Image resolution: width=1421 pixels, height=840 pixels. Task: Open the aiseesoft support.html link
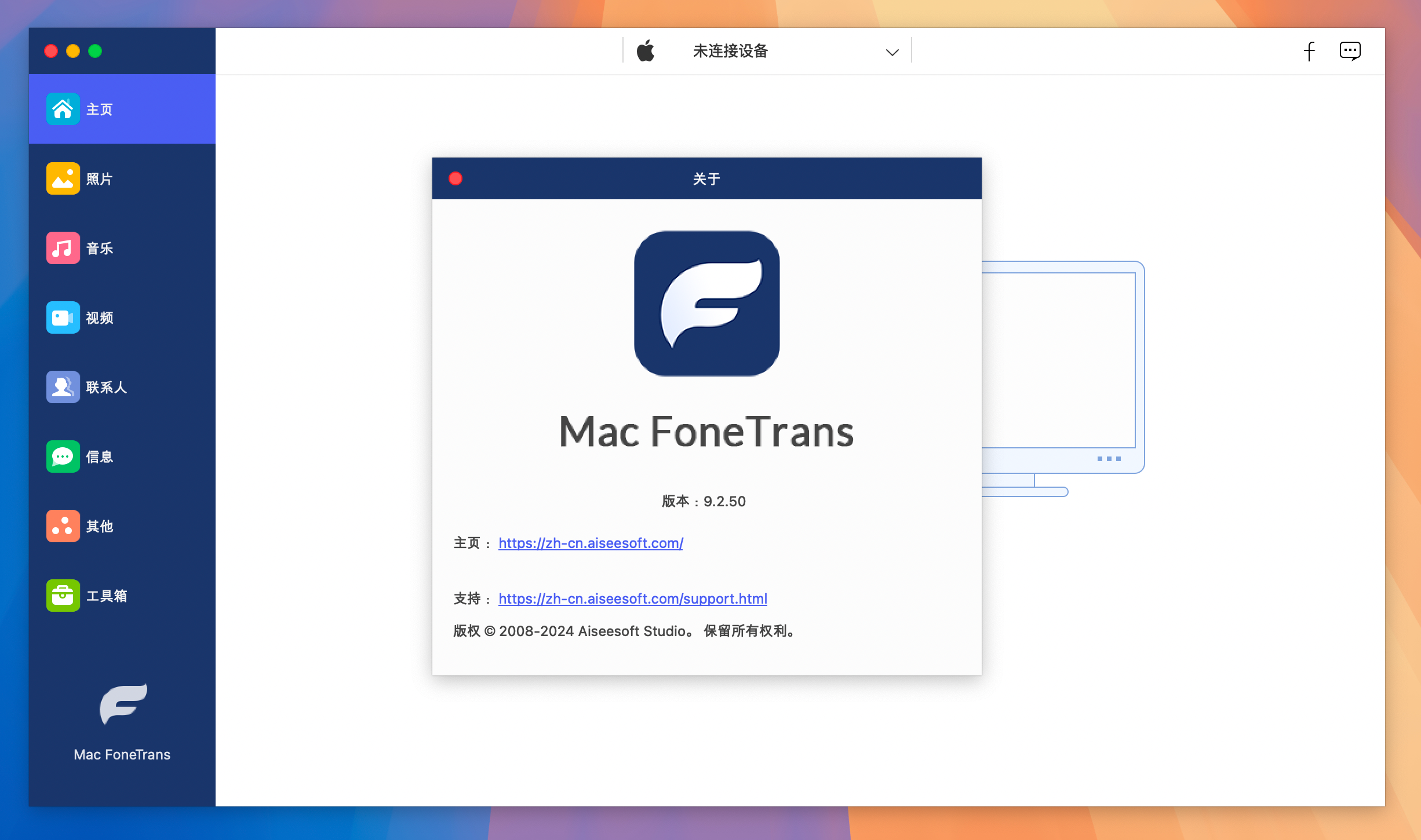[x=633, y=599]
